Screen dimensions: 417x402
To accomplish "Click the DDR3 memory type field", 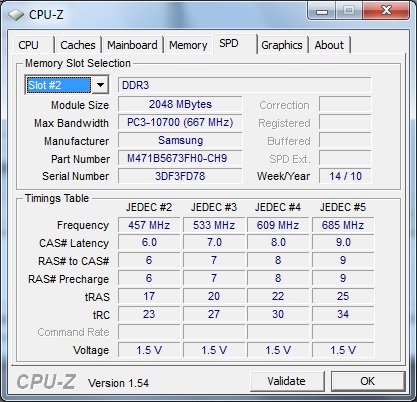I will pos(245,85).
